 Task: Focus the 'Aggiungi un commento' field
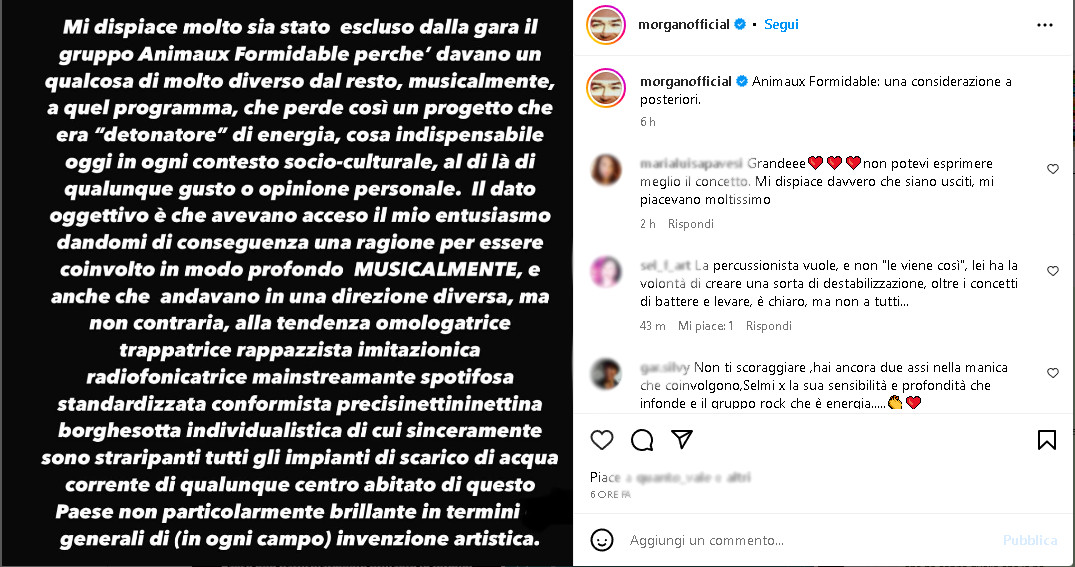click(x=809, y=540)
